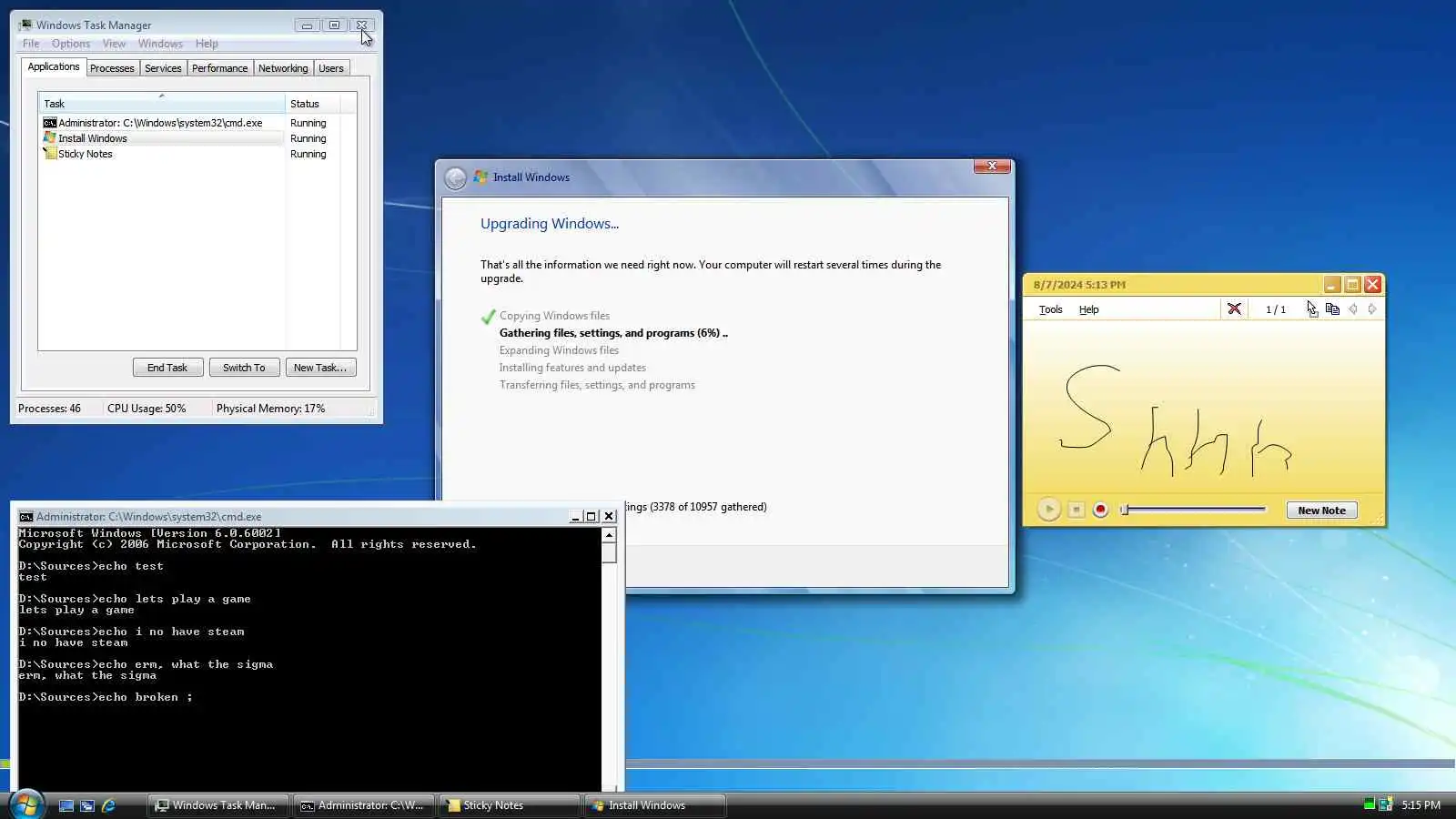This screenshot has width=1456, height=819.
Task: Click the Sticky Notes taskbar button
Action: [x=510, y=805]
